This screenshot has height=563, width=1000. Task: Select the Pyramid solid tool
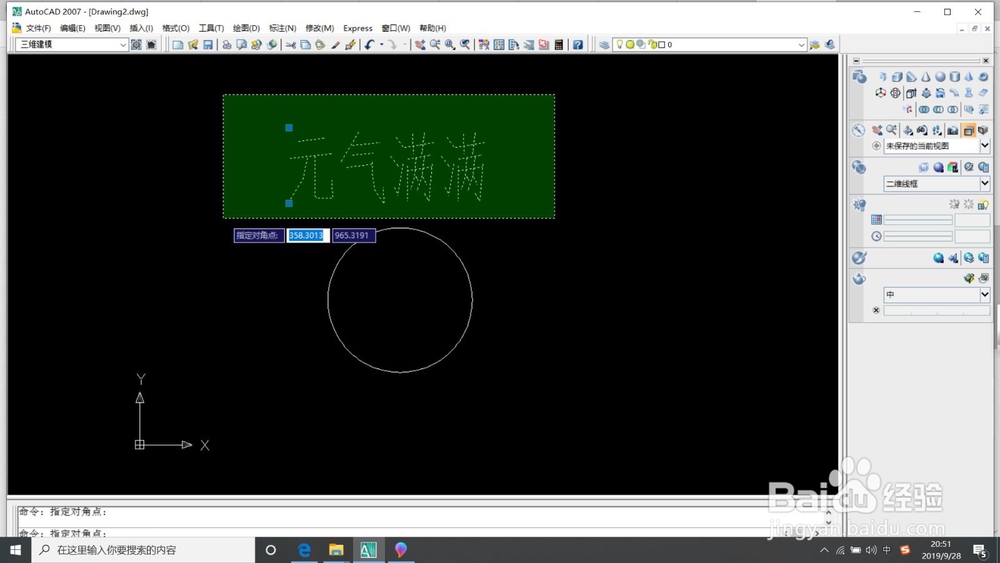click(x=969, y=77)
